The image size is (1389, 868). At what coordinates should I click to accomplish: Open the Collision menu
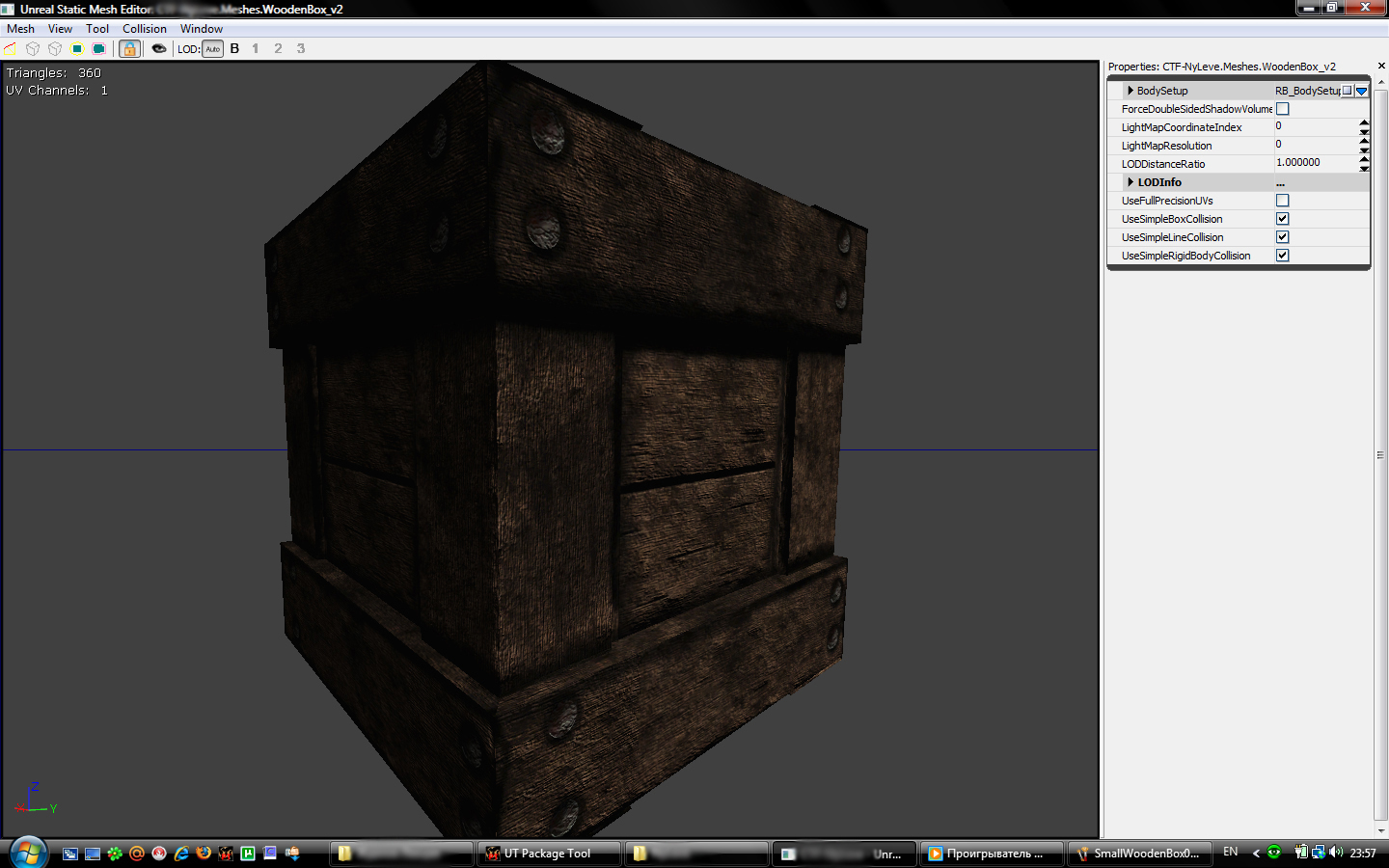coord(144,29)
